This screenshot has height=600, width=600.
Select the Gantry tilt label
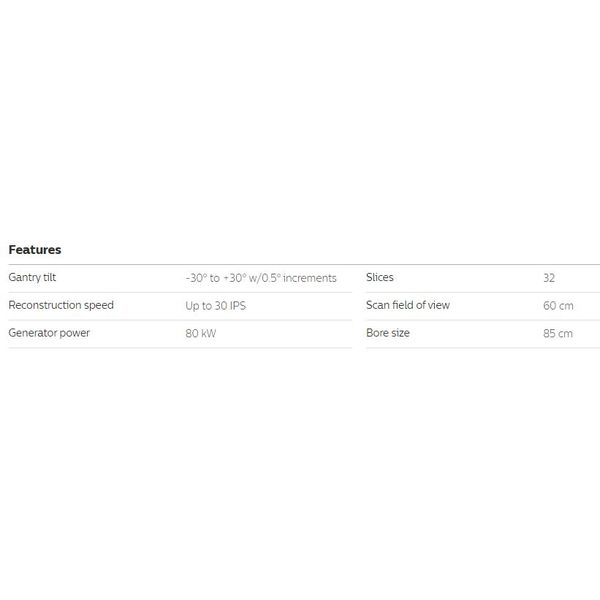coord(32,277)
